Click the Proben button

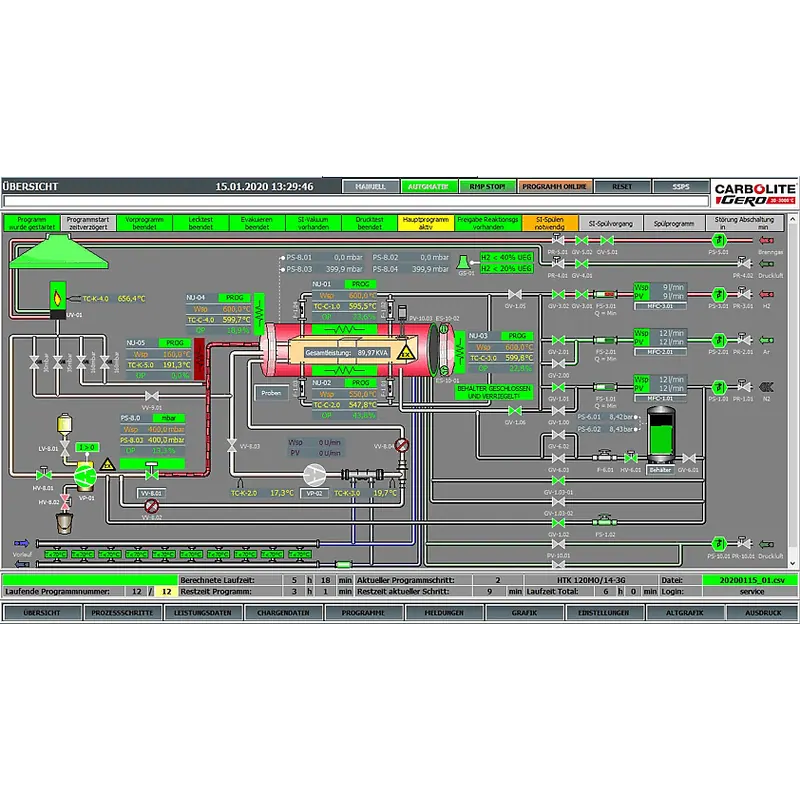click(x=271, y=393)
